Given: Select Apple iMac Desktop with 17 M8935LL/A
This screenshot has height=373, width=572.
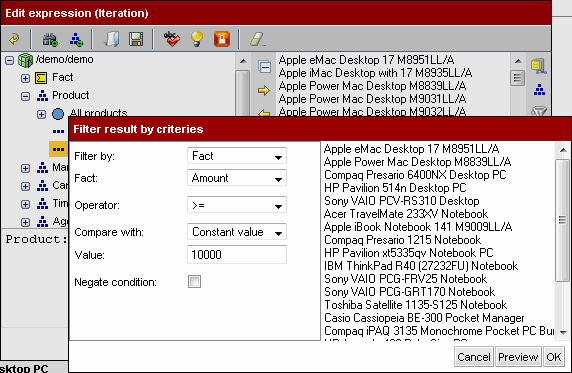Looking at the screenshot, I should coord(375,73).
